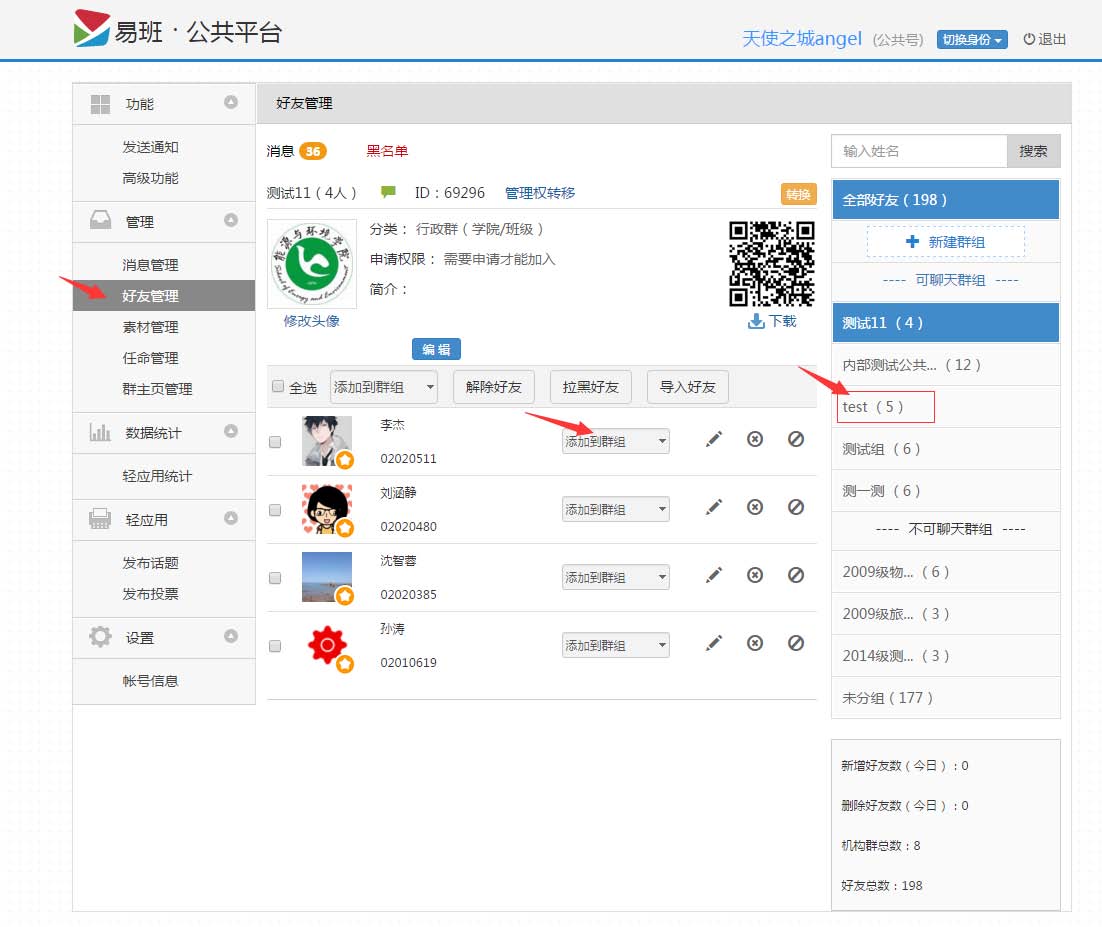Select 好友管理 in sidebar
Screen dimensions: 1102x927
164,295
